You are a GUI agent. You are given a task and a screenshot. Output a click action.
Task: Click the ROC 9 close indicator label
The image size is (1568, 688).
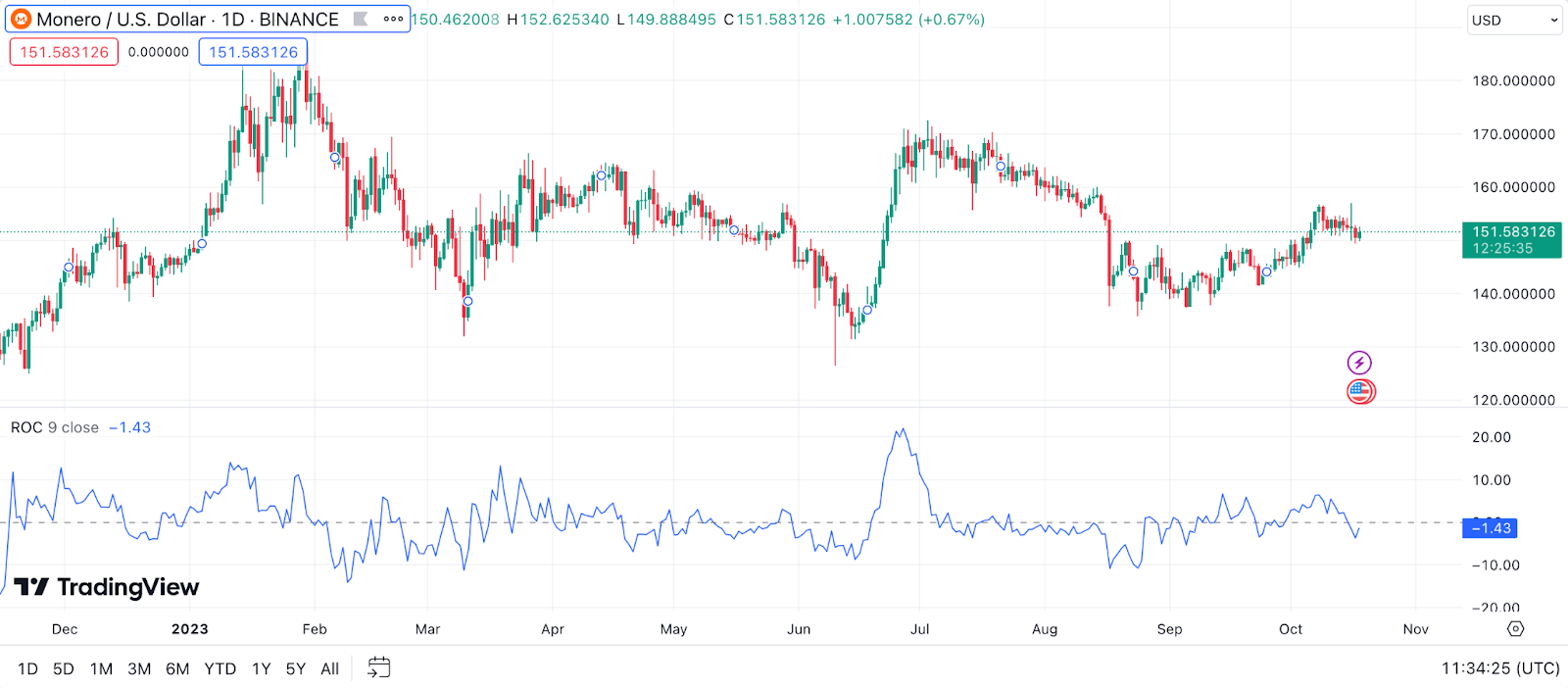pos(55,427)
